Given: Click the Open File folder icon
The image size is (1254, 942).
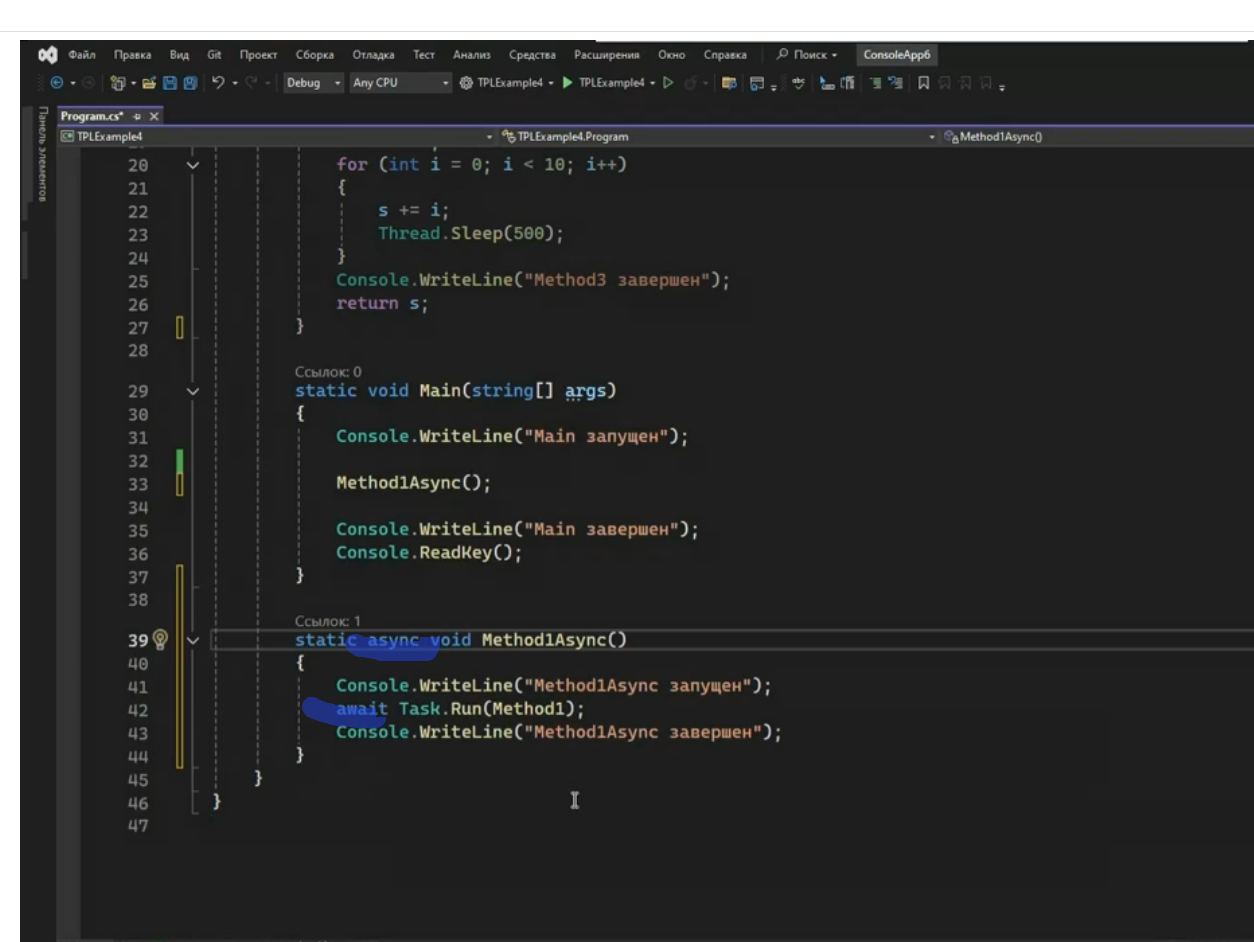Looking at the screenshot, I should coord(149,83).
